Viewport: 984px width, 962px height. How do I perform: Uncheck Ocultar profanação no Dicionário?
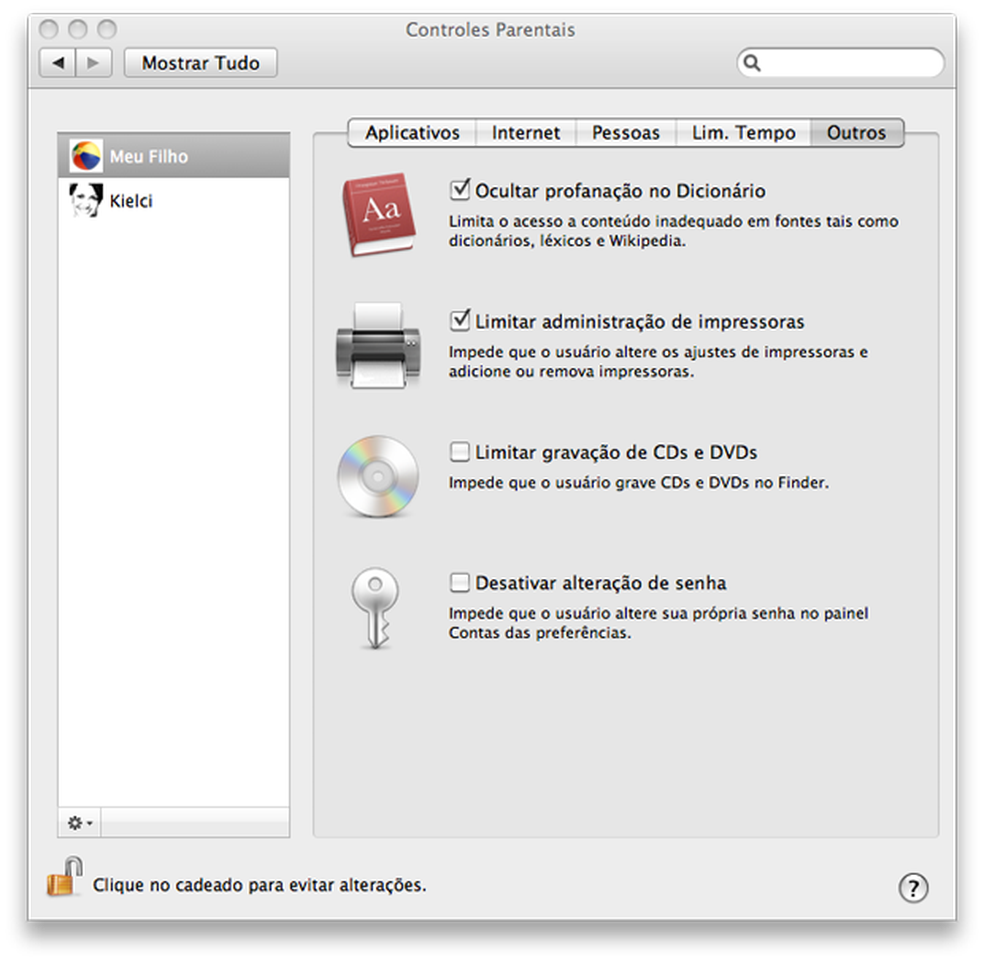tap(459, 190)
